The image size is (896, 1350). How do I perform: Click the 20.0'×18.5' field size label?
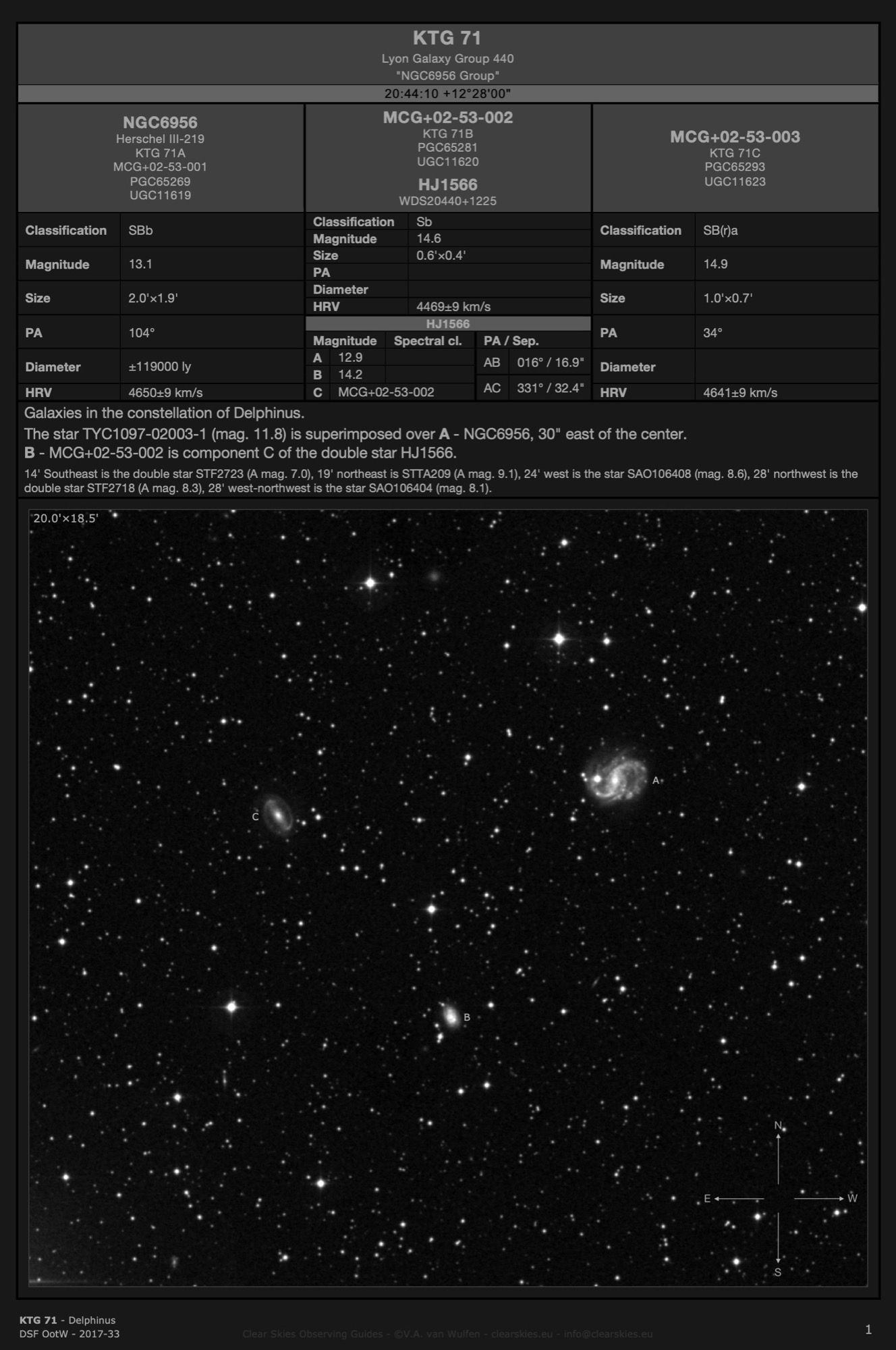pos(66,518)
